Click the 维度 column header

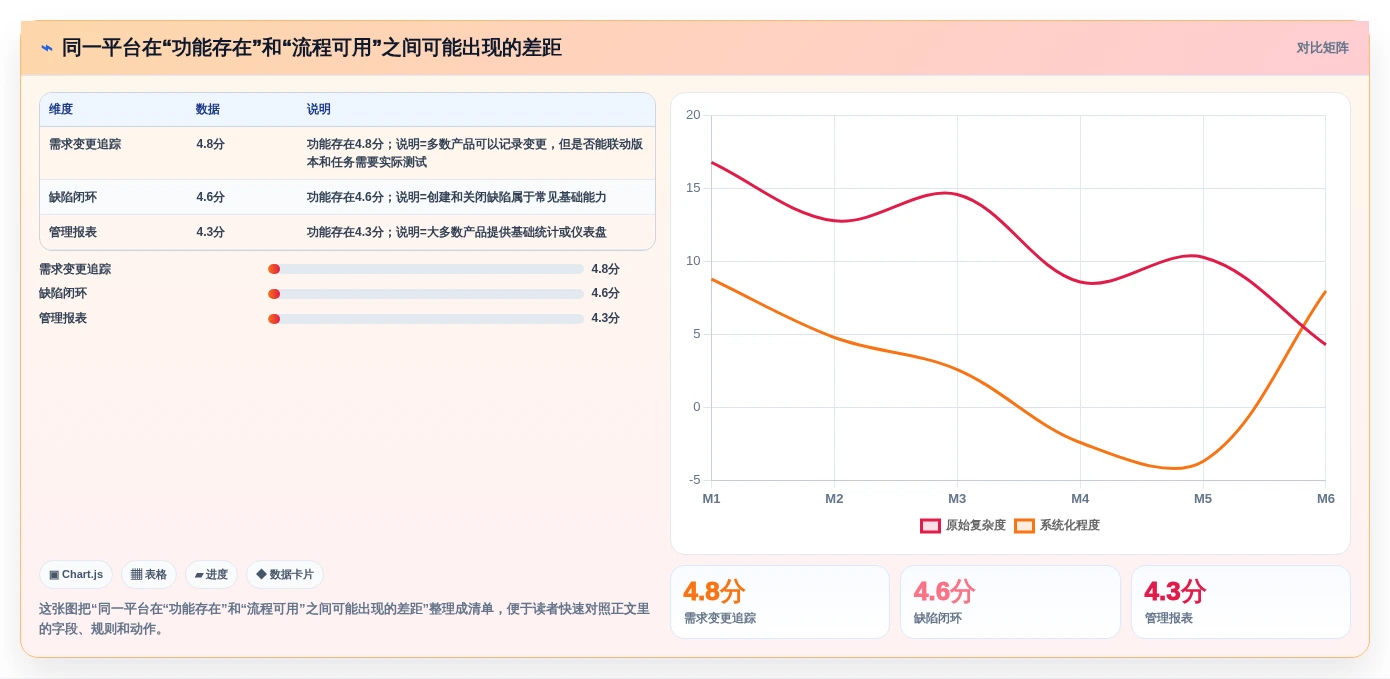(61, 109)
